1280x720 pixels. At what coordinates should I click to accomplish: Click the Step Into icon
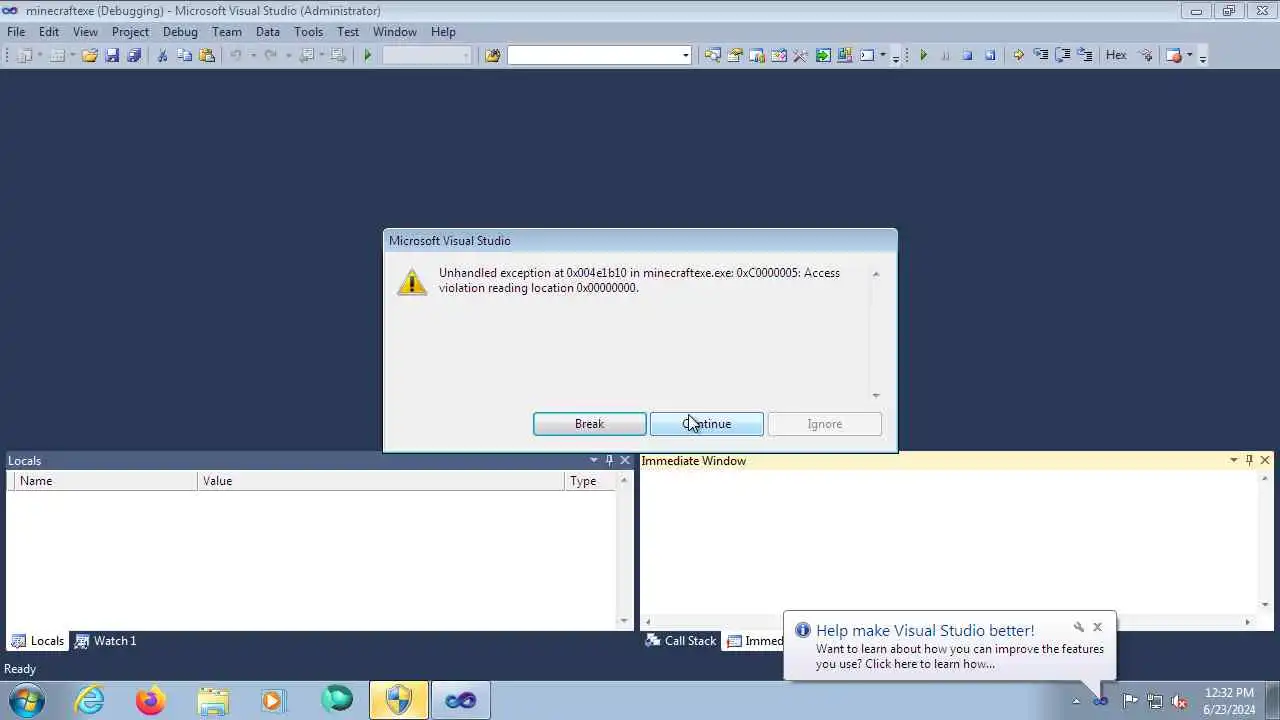1041,55
